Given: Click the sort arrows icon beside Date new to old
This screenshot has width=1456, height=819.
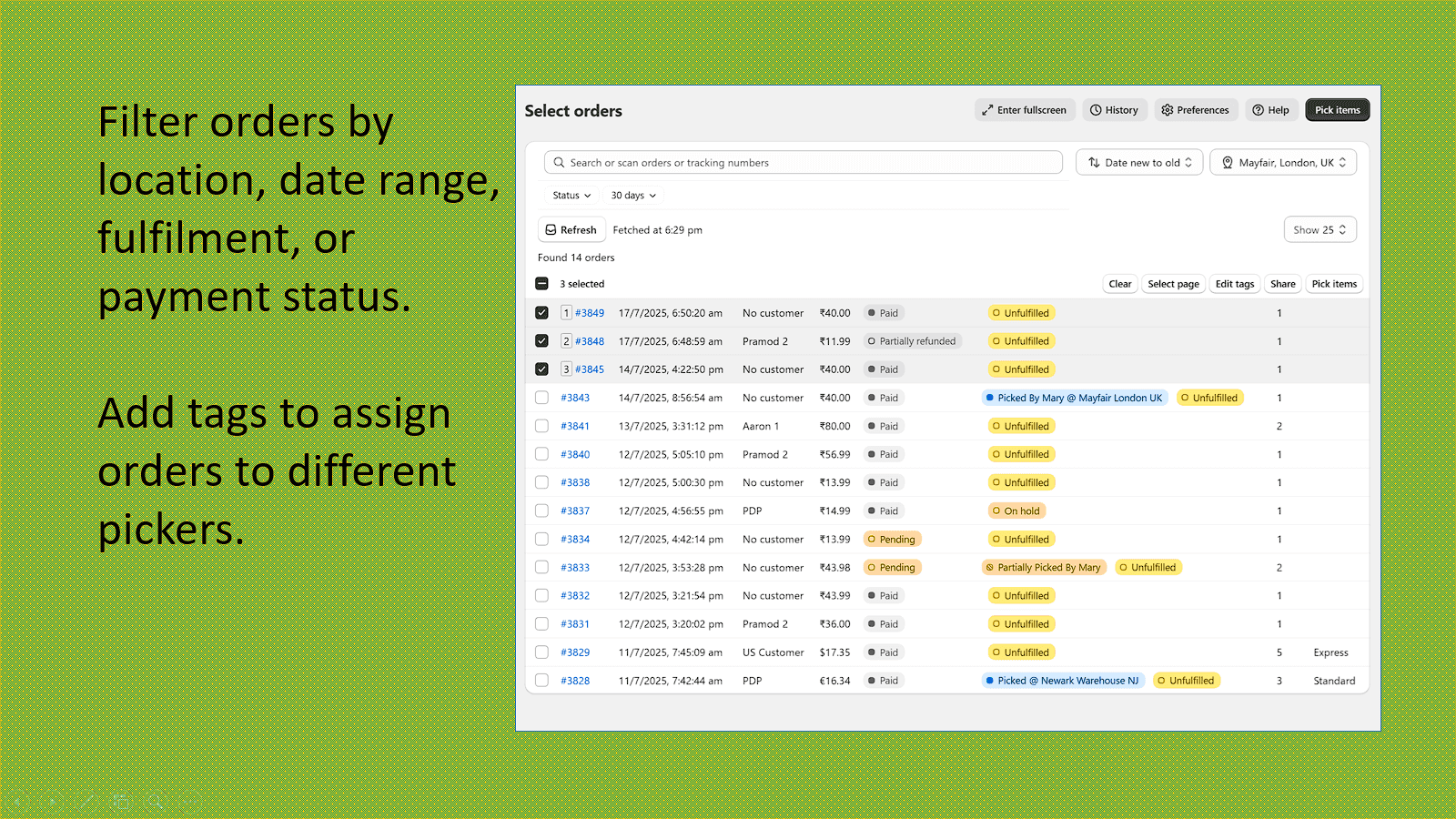Looking at the screenshot, I should (x=1094, y=162).
